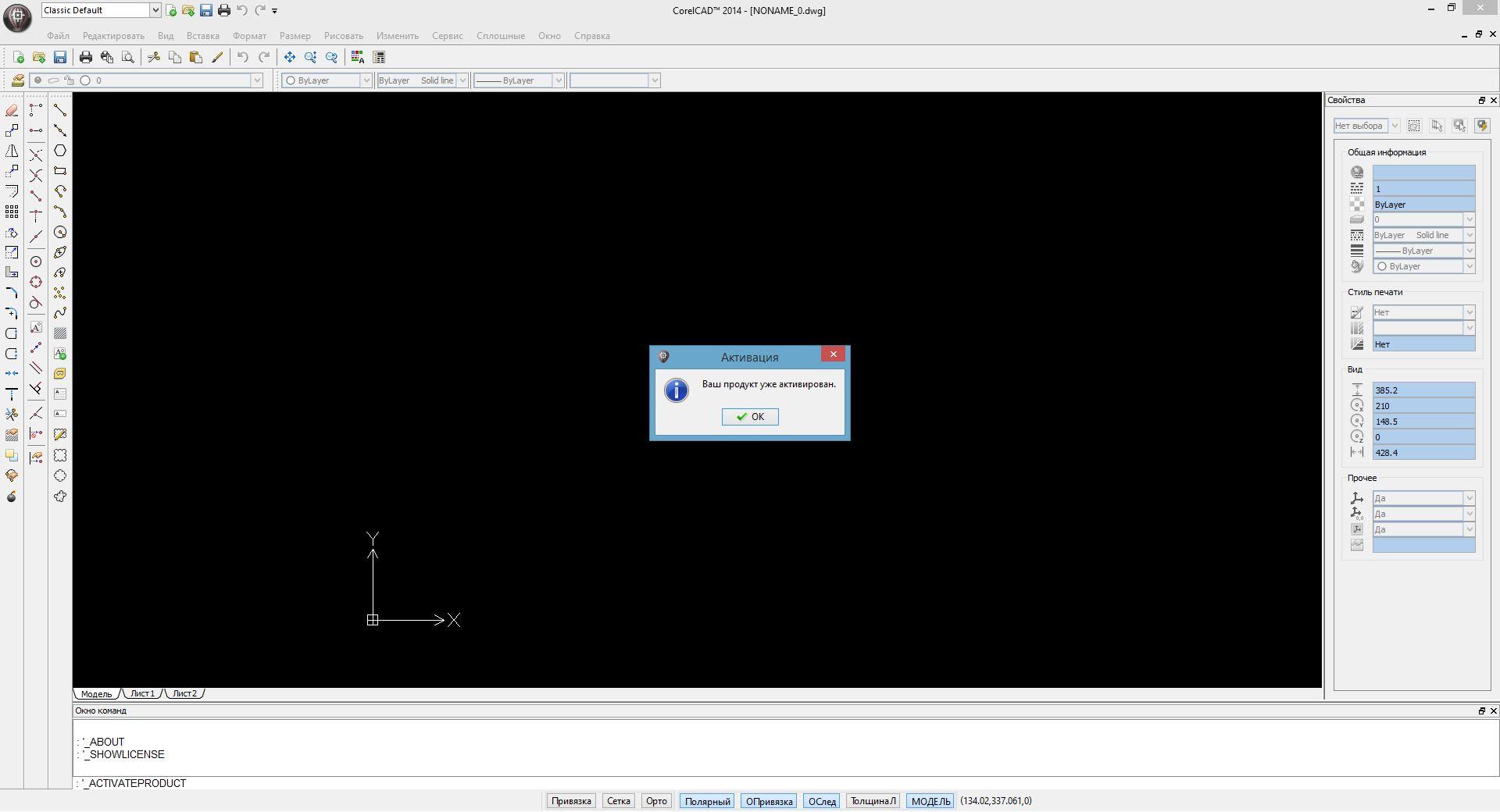Open the Сервис menu
The image size is (1500, 812).
pyautogui.click(x=448, y=36)
